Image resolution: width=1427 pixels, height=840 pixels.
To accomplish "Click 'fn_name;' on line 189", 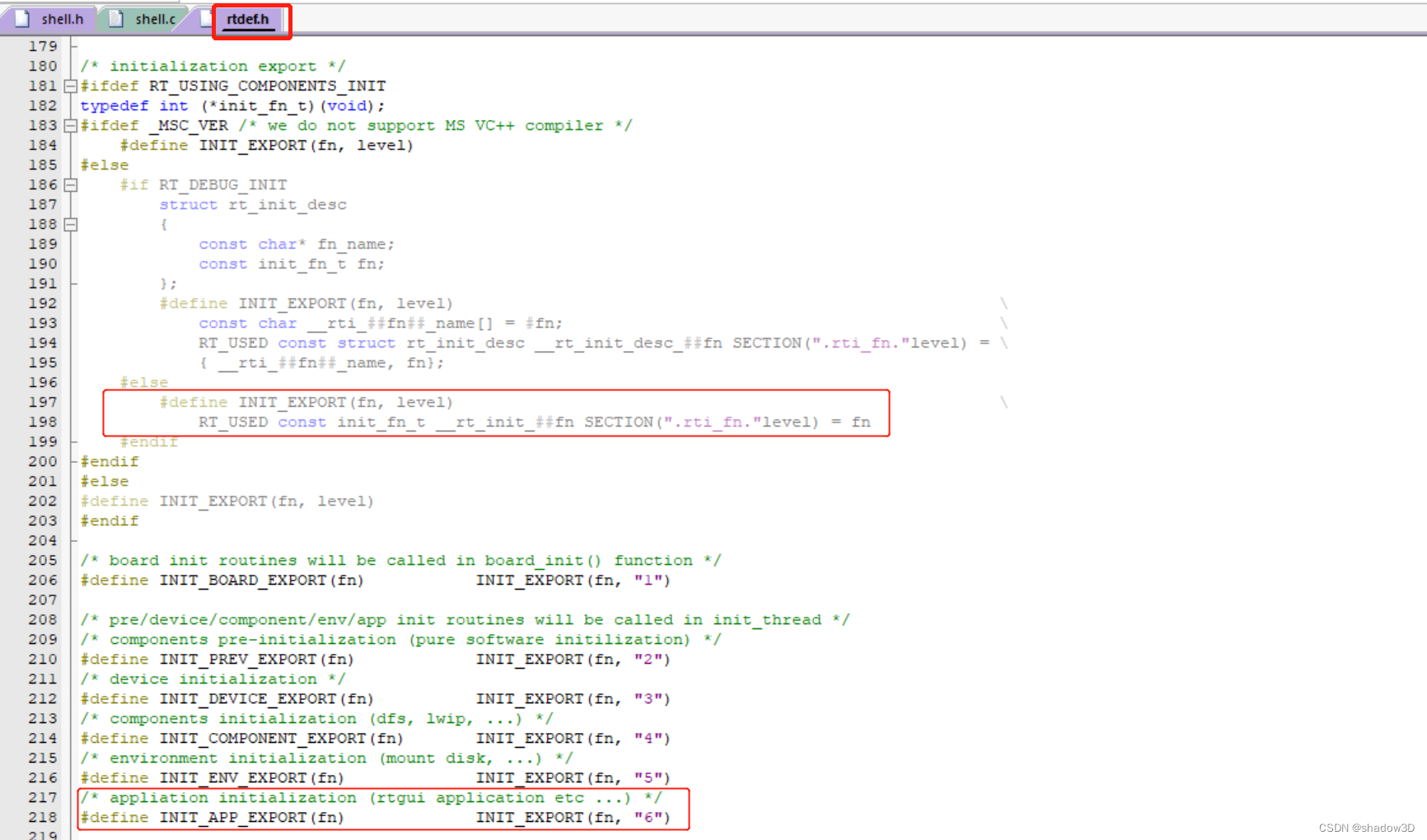I will point(356,244).
